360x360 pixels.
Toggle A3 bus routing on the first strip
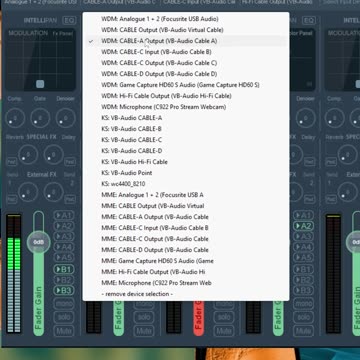point(64,237)
